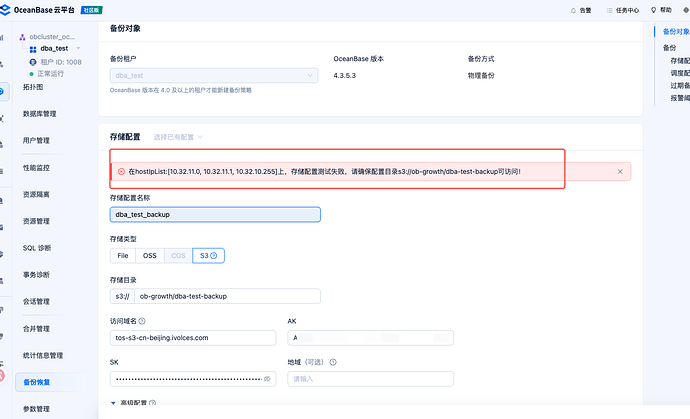Viewport: 690px width, 419px height.
Task: Click the 物理备份 backup method value
Action: tap(481, 76)
